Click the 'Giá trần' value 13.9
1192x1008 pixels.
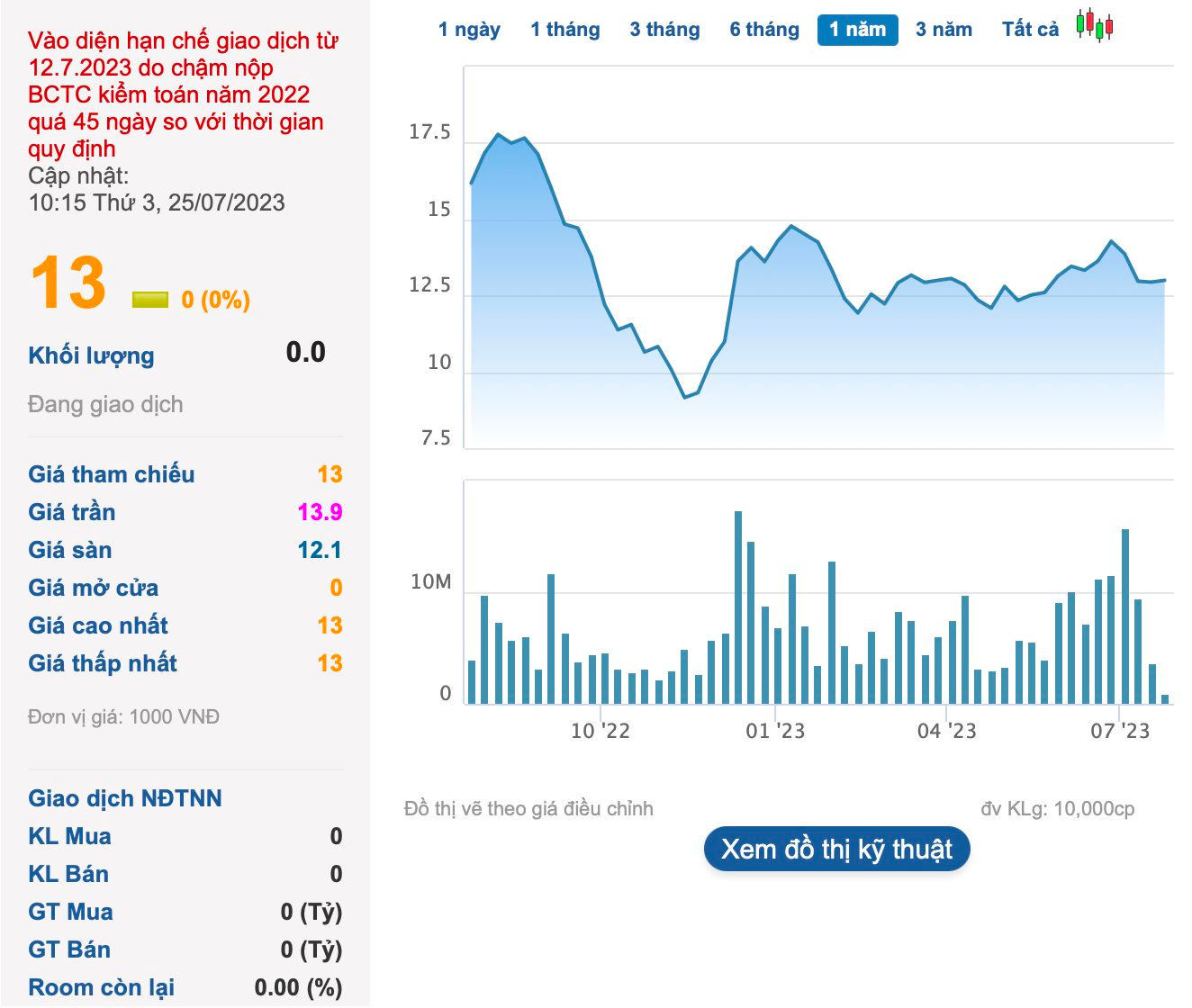tap(320, 512)
